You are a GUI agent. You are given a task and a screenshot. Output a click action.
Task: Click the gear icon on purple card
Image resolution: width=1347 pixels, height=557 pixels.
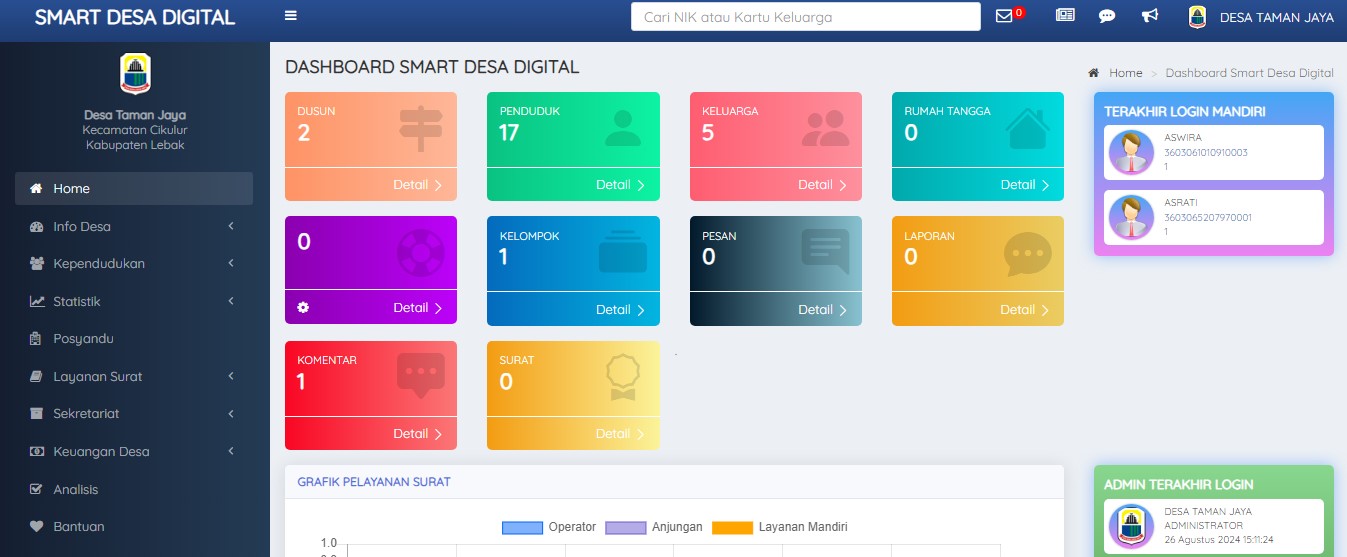(x=303, y=308)
